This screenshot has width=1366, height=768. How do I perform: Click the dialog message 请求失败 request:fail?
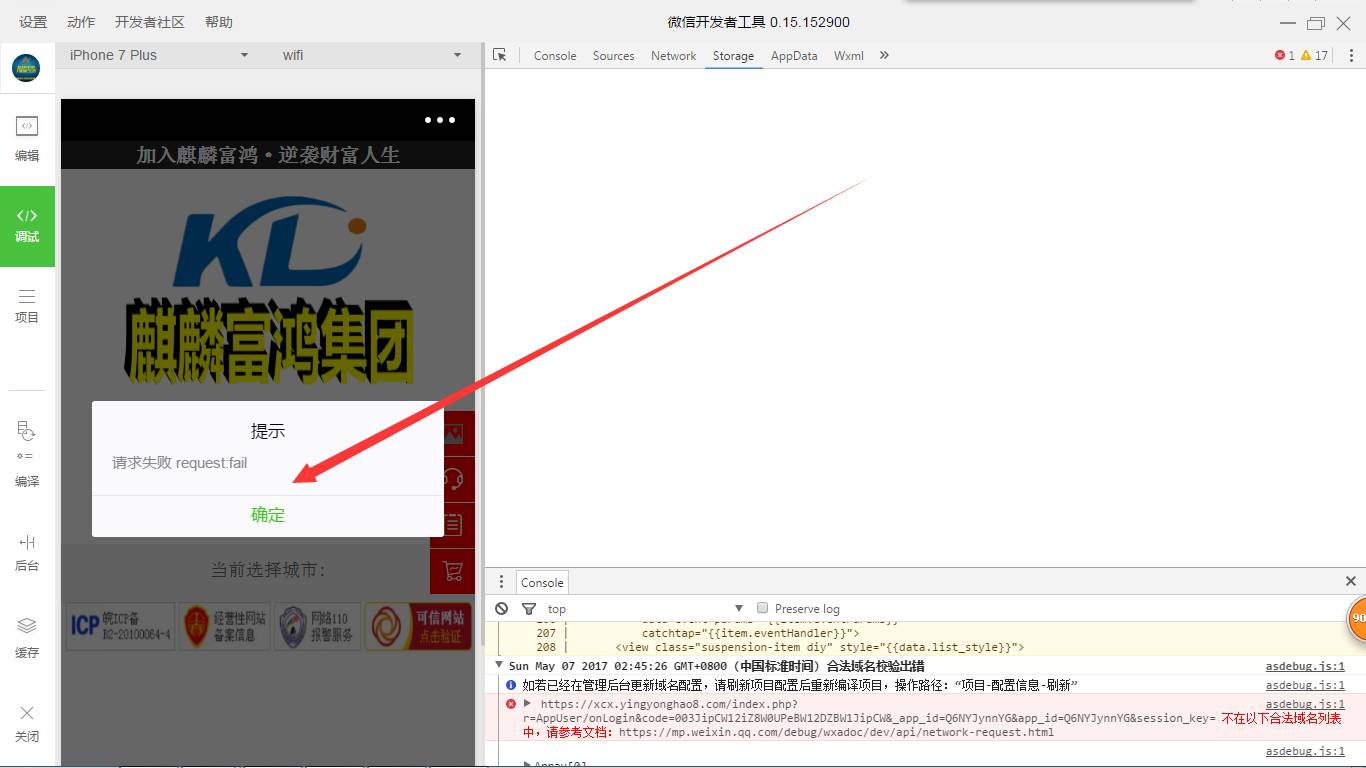pyautogui.click(x=180, y=463)
